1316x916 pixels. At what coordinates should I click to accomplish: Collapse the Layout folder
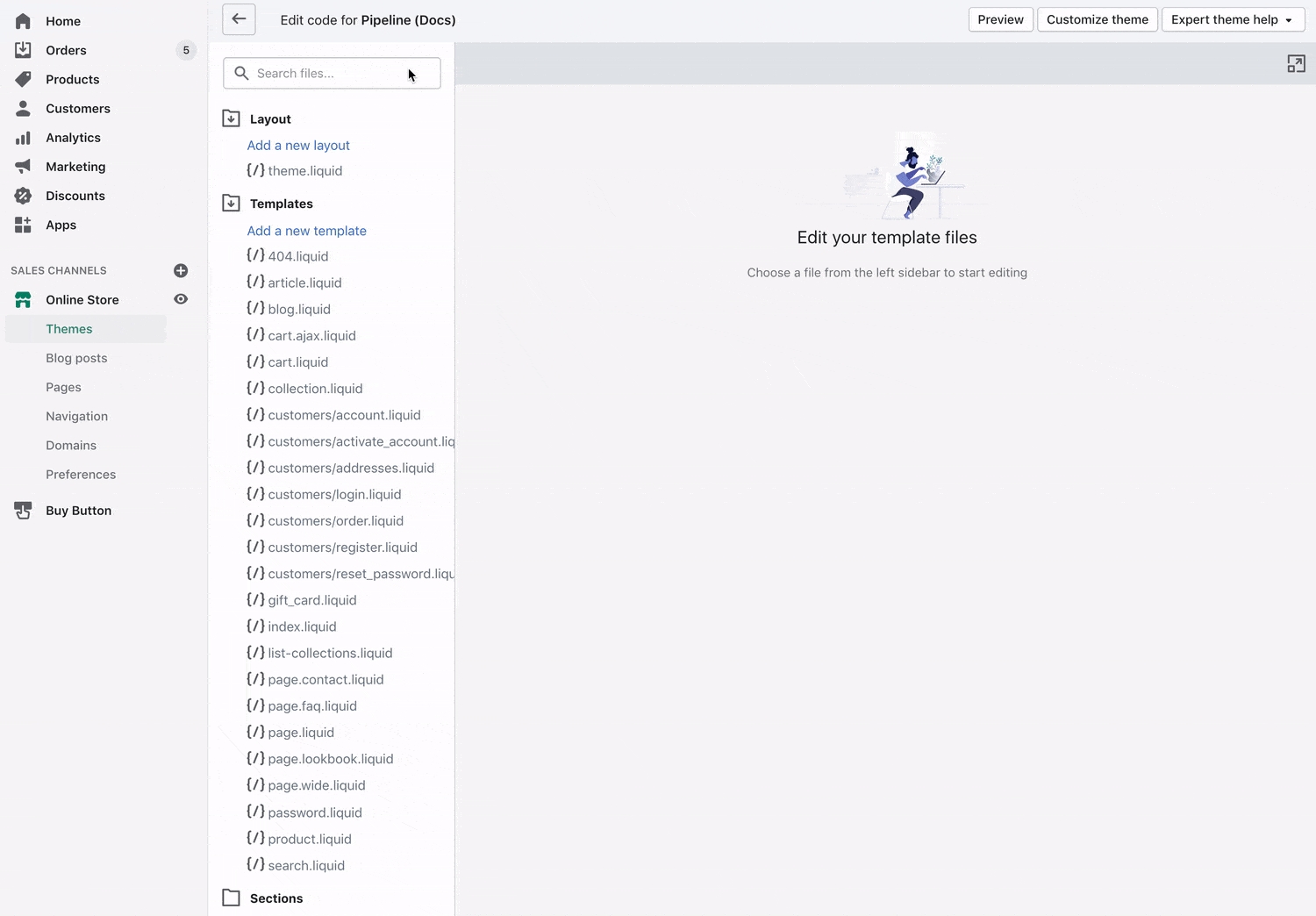click(231, 118)
